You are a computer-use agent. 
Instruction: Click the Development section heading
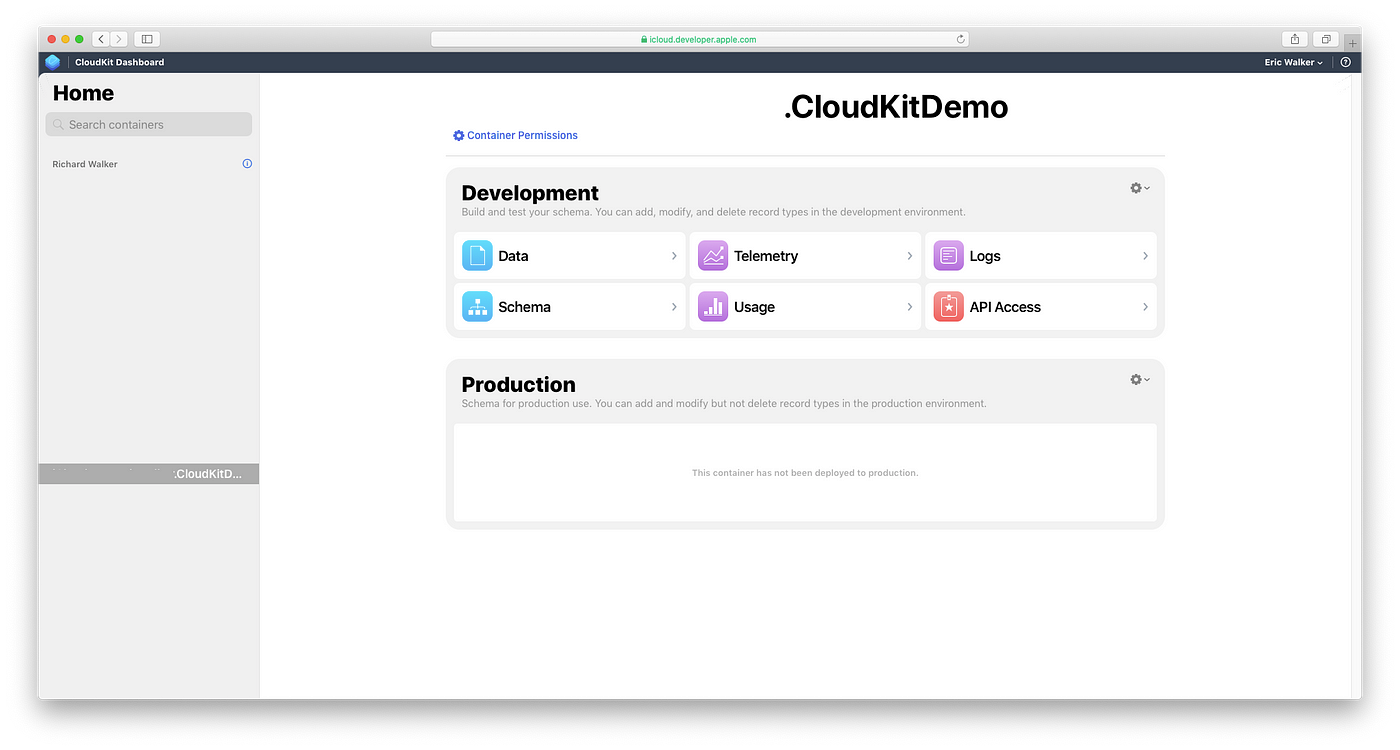click(x=530, y=193)
